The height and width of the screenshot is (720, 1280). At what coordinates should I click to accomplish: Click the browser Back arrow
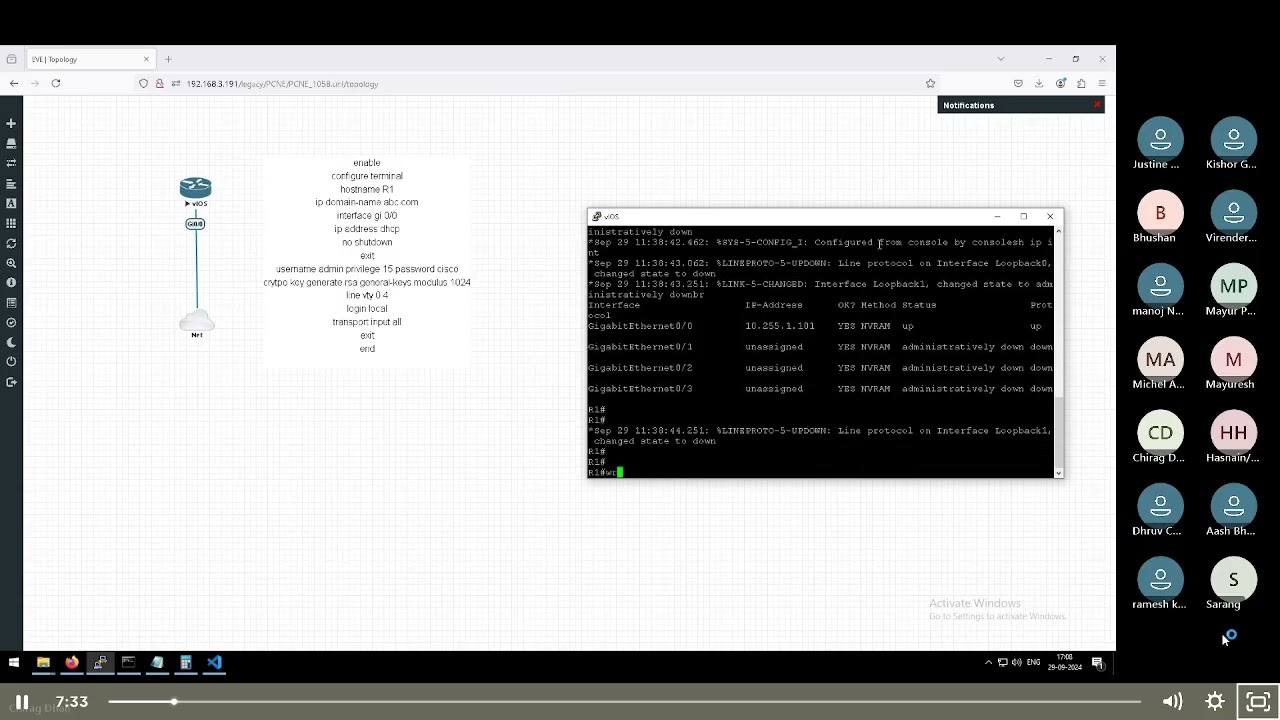click(14, 84)
